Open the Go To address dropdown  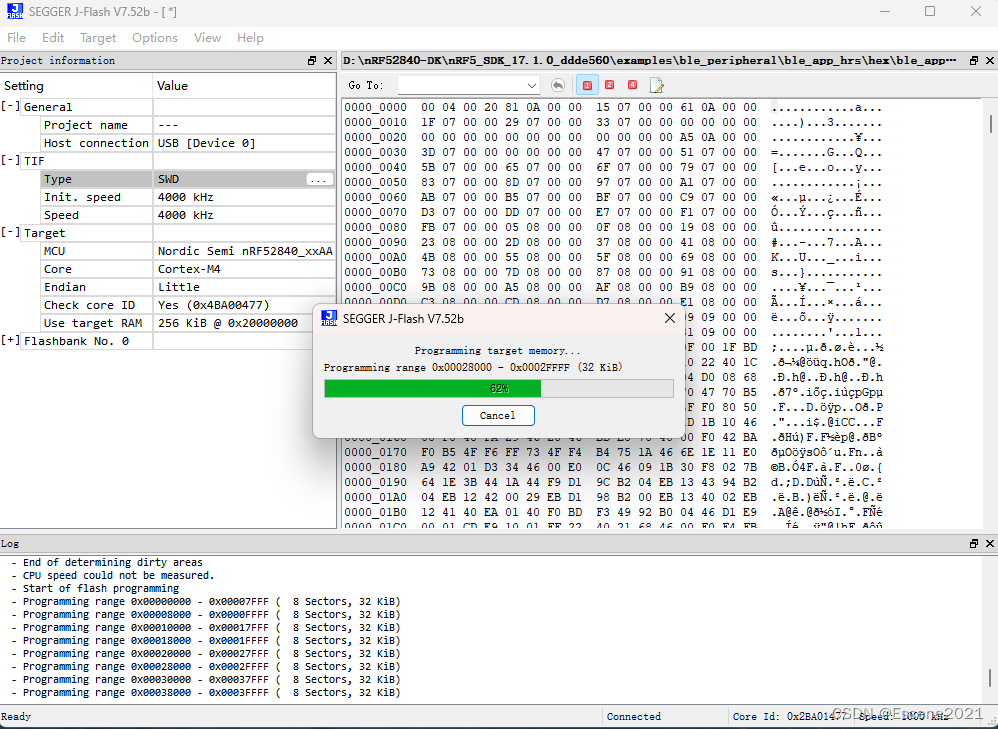click(531, 85)
